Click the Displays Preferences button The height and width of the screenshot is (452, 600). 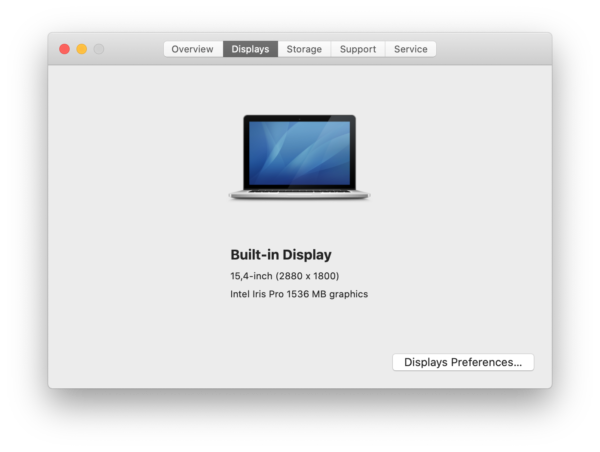[463, 362]
